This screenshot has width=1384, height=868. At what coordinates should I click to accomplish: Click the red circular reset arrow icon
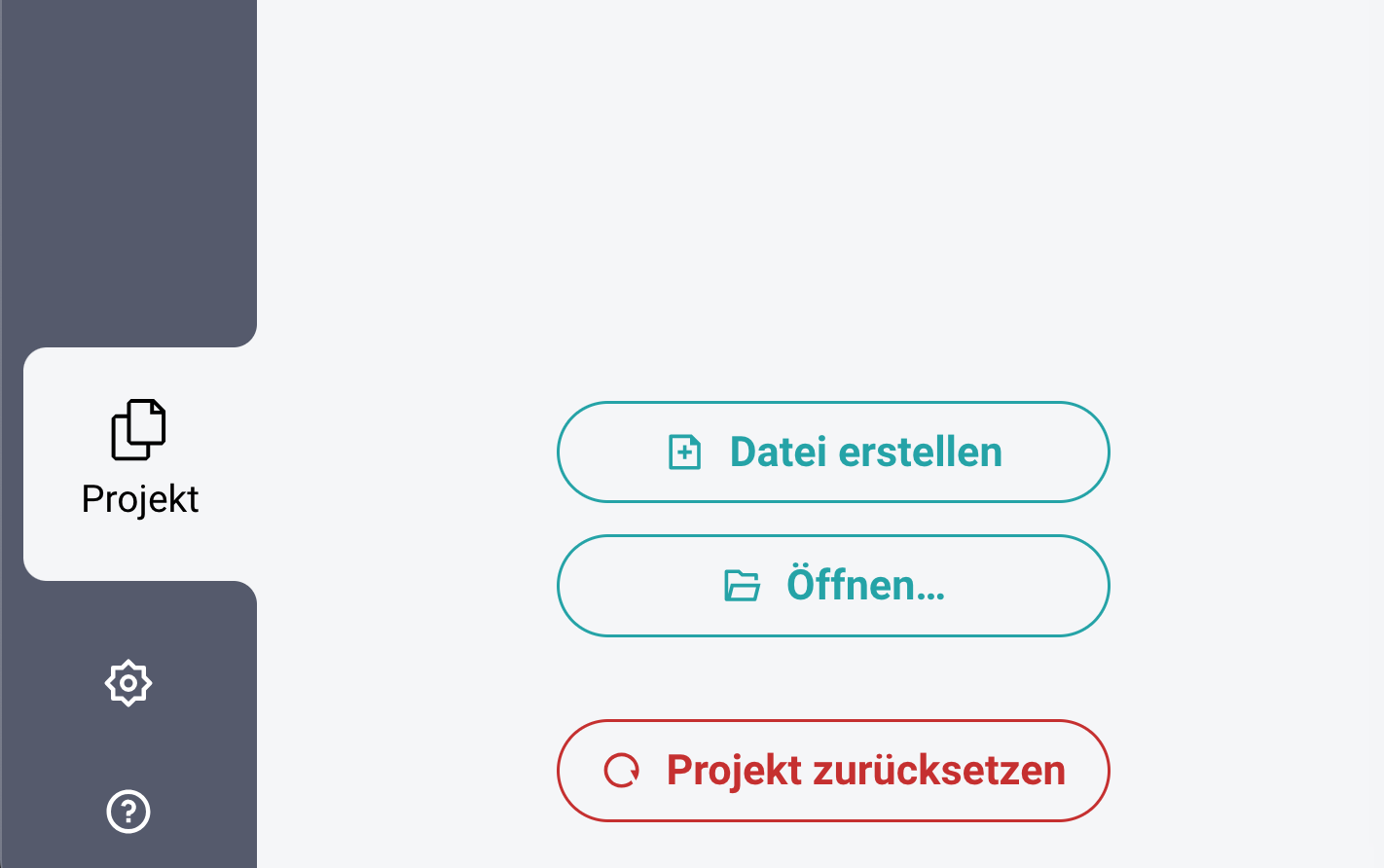(x=622, y=771)
